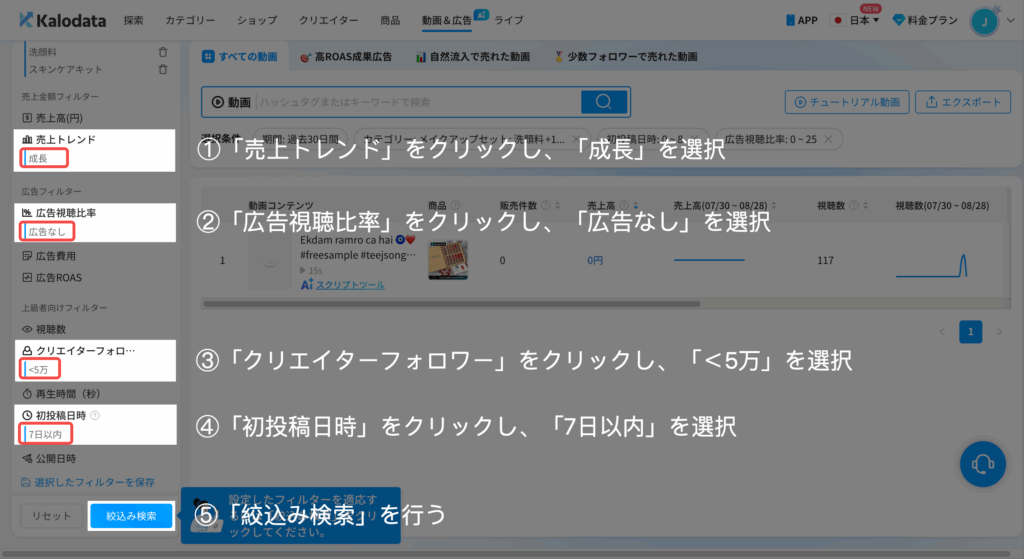Switch to the 少数フォロワーで売れた動画 tab
Viewport: 1024px width, 559px height.
pyautogui.click(x=626, y=57)
